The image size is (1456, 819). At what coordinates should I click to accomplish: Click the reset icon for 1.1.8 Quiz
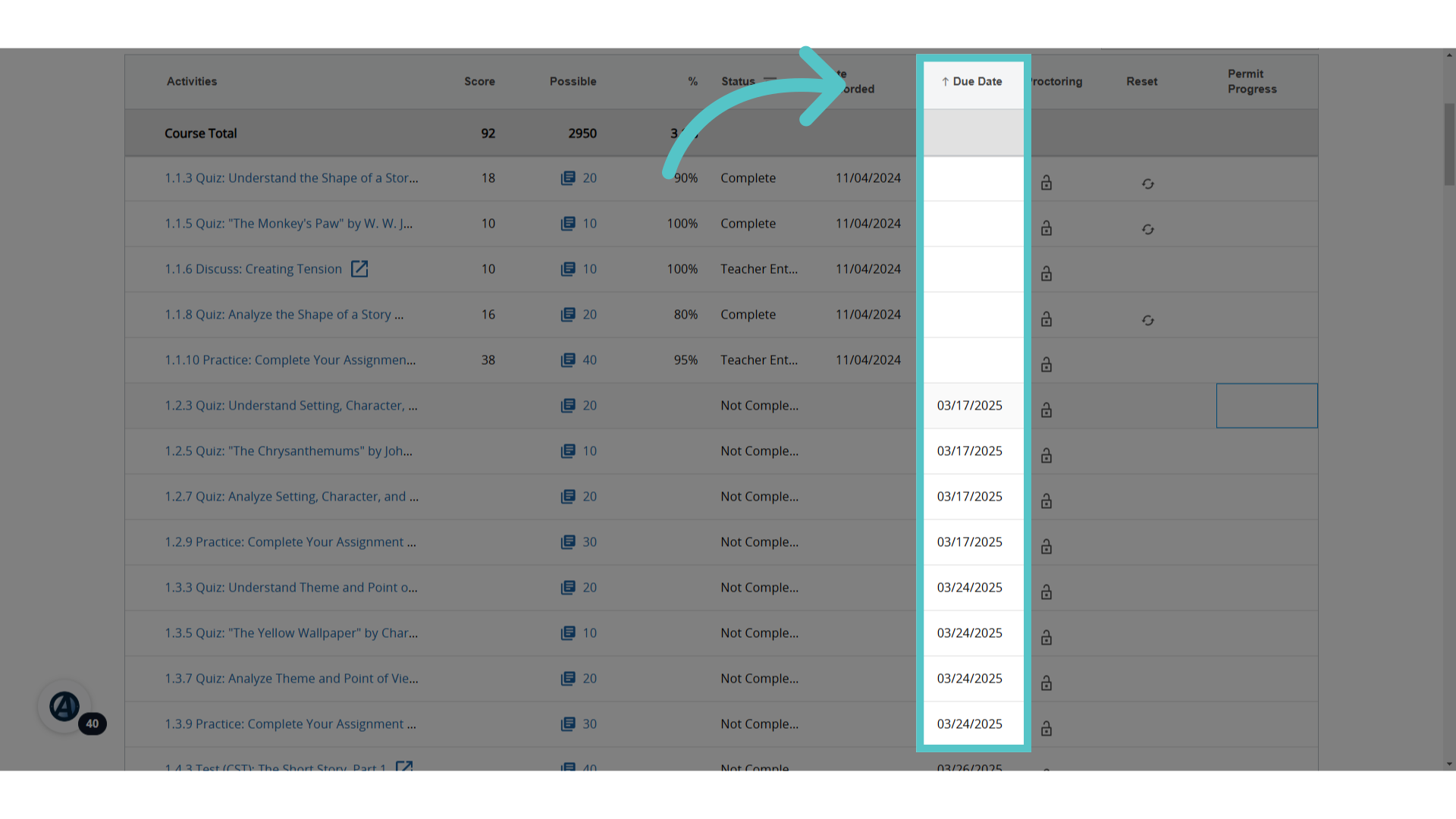pos(1148,320)
